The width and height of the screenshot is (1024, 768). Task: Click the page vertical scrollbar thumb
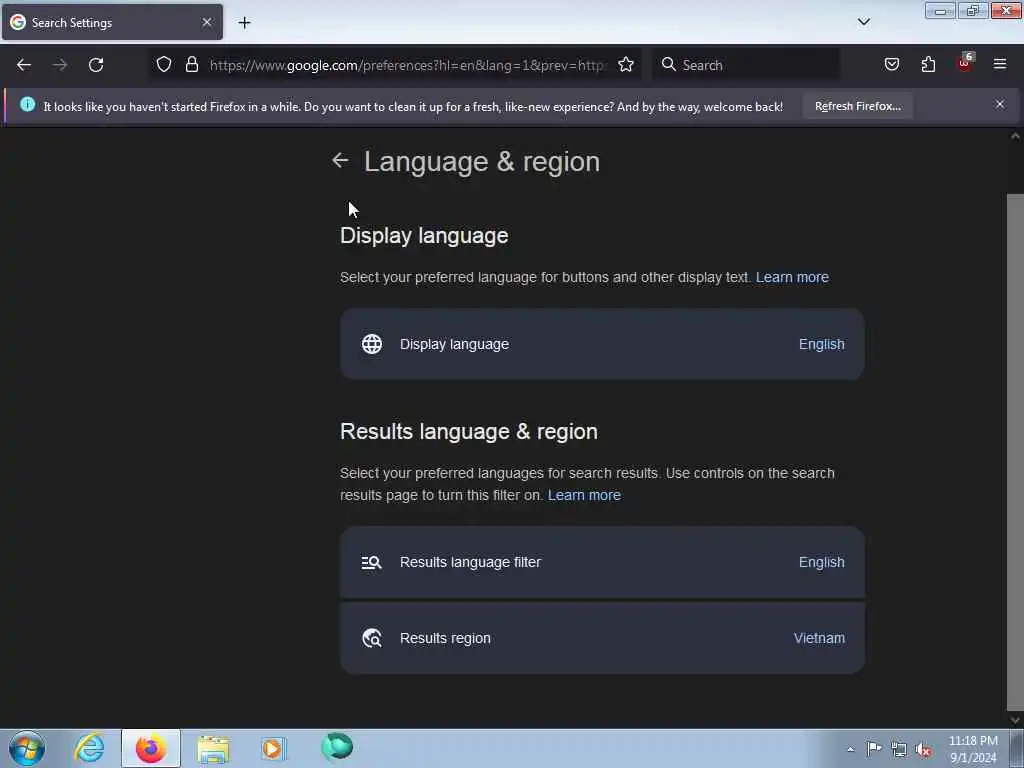[1015, 451]
